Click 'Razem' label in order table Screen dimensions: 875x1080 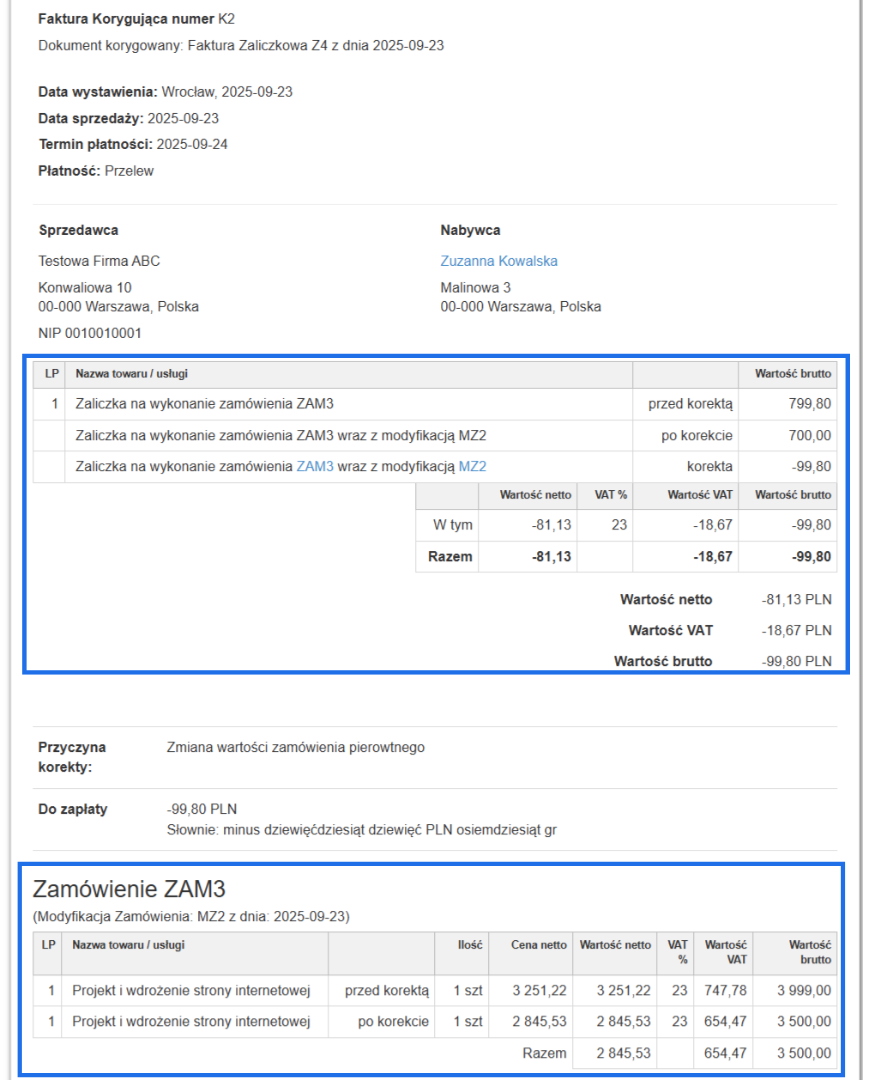point(544,1053)
